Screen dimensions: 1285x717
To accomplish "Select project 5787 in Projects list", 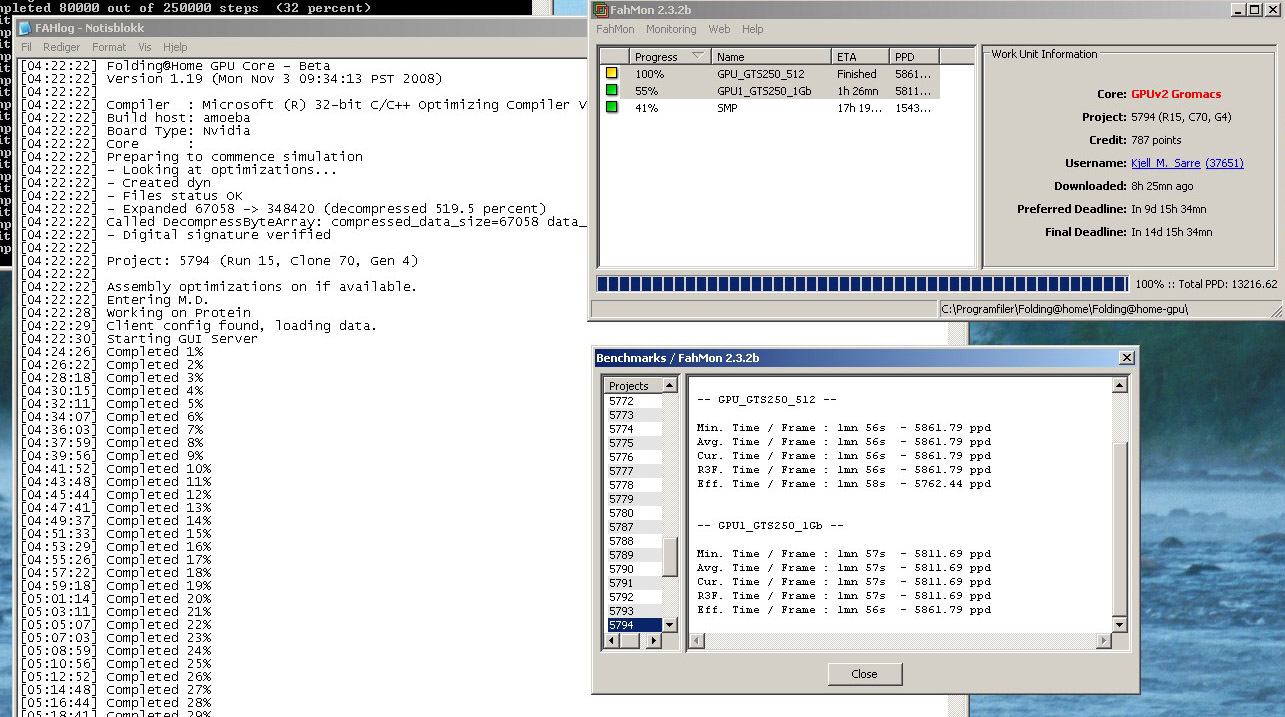I will coord(632,527).
